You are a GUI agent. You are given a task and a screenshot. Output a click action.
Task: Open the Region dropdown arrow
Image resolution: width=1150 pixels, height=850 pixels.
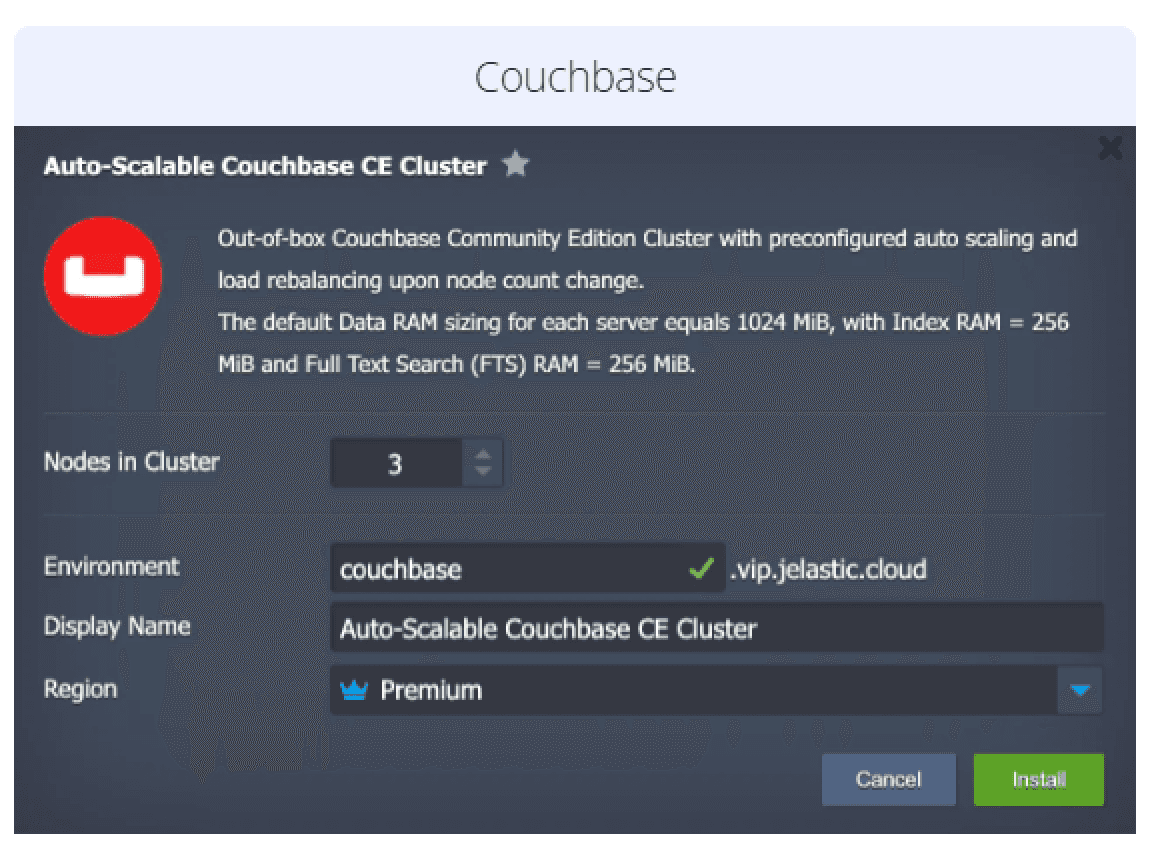tap(1080, 690)
